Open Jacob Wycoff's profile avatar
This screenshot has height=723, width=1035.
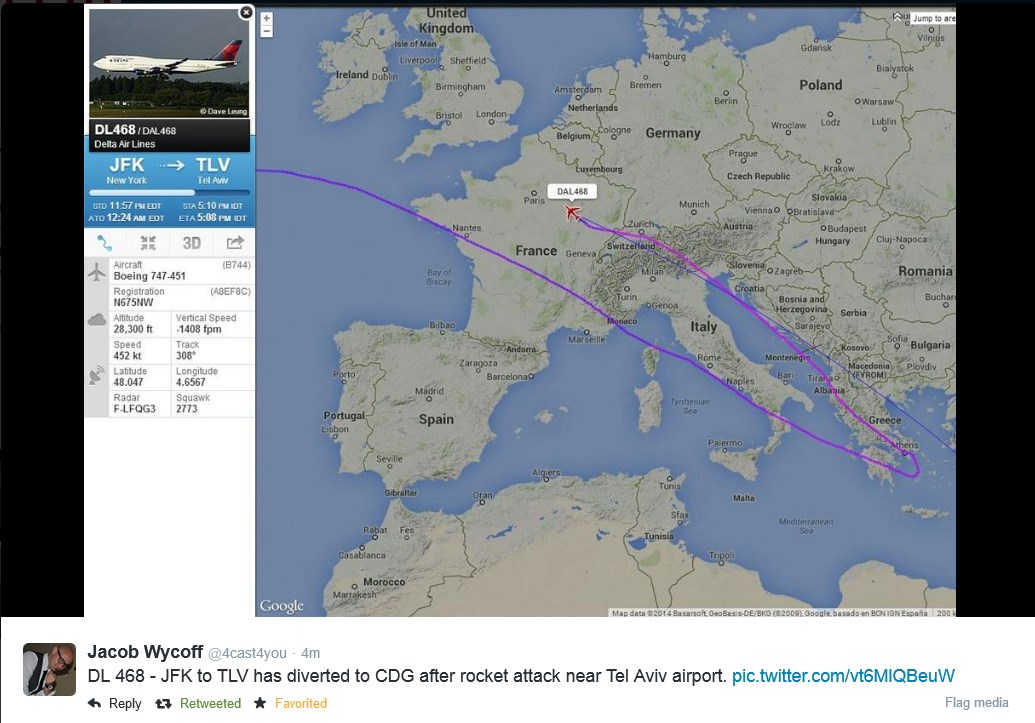(x=49, y=669)
